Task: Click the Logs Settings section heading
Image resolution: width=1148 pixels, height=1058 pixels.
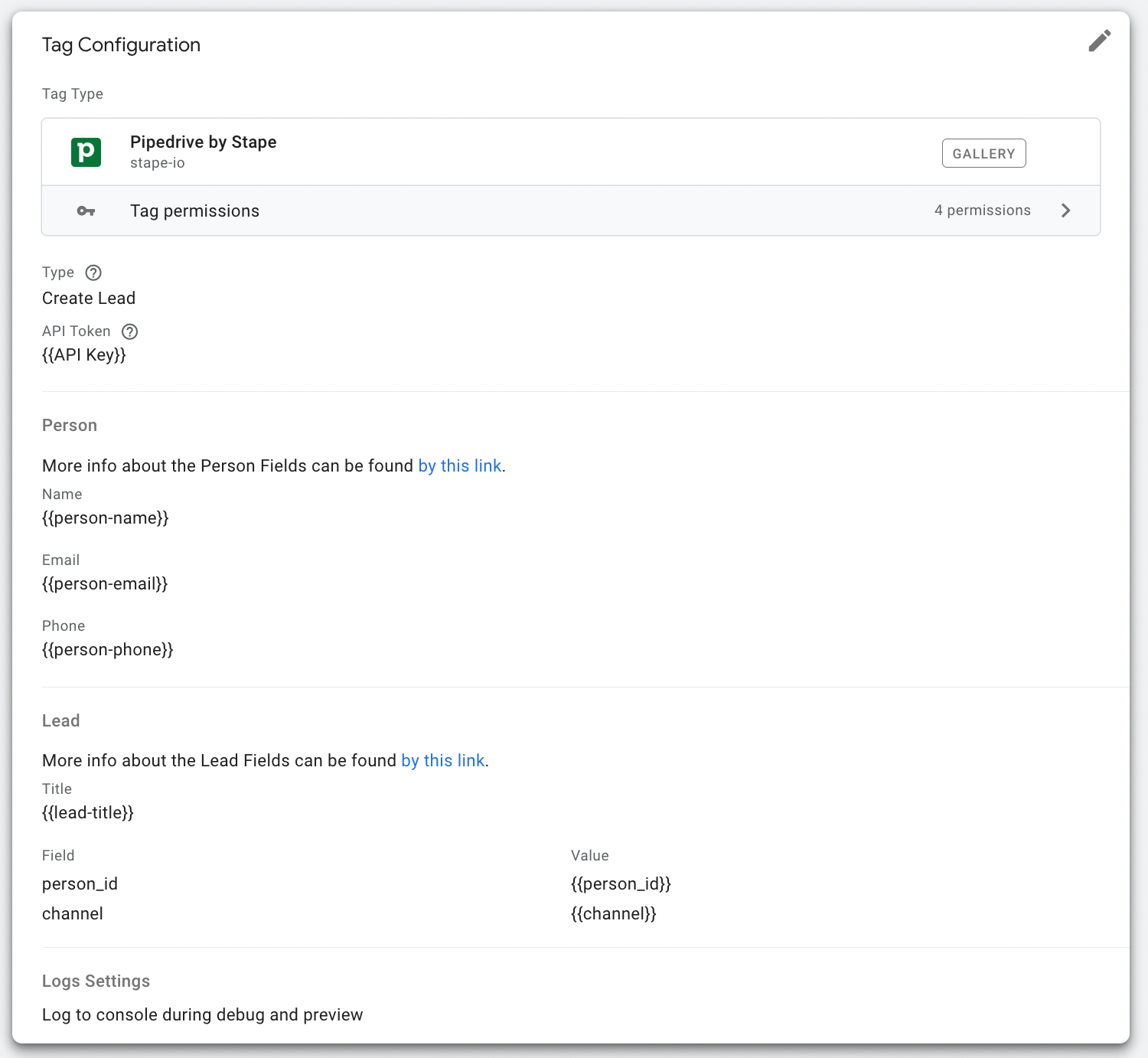Action: click(96, 981)
